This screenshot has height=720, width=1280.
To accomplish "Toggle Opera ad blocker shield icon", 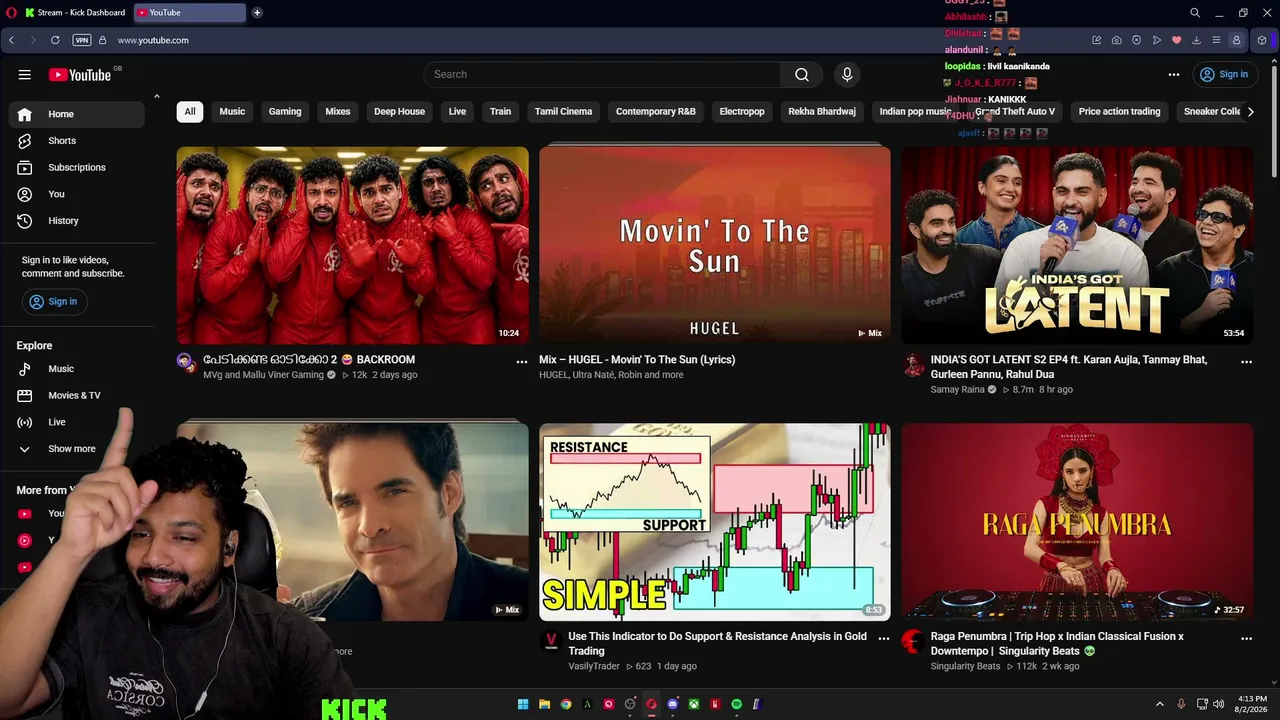I will (x=1136, y=40).
